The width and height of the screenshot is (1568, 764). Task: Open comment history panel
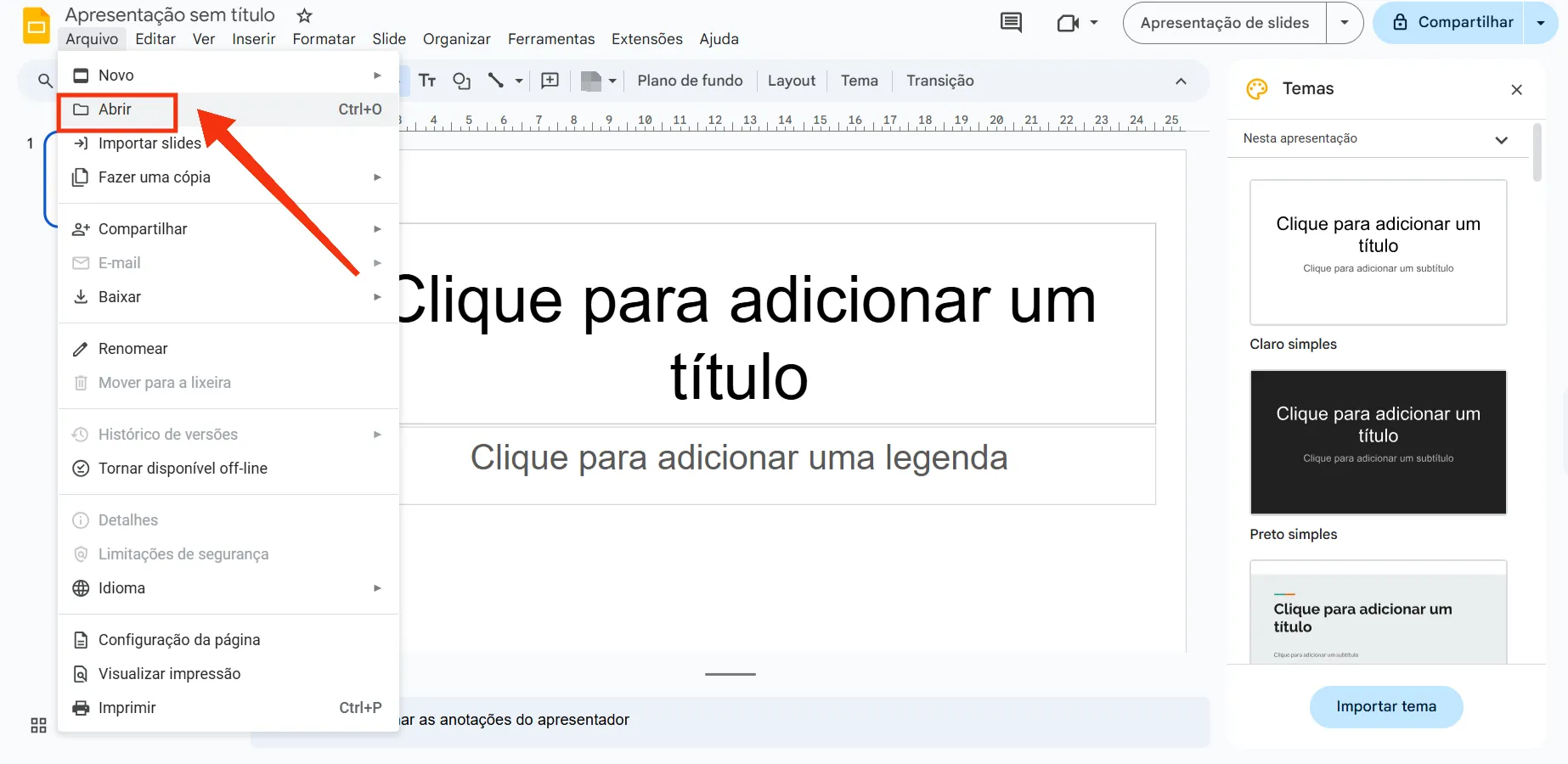(1010, 23)
